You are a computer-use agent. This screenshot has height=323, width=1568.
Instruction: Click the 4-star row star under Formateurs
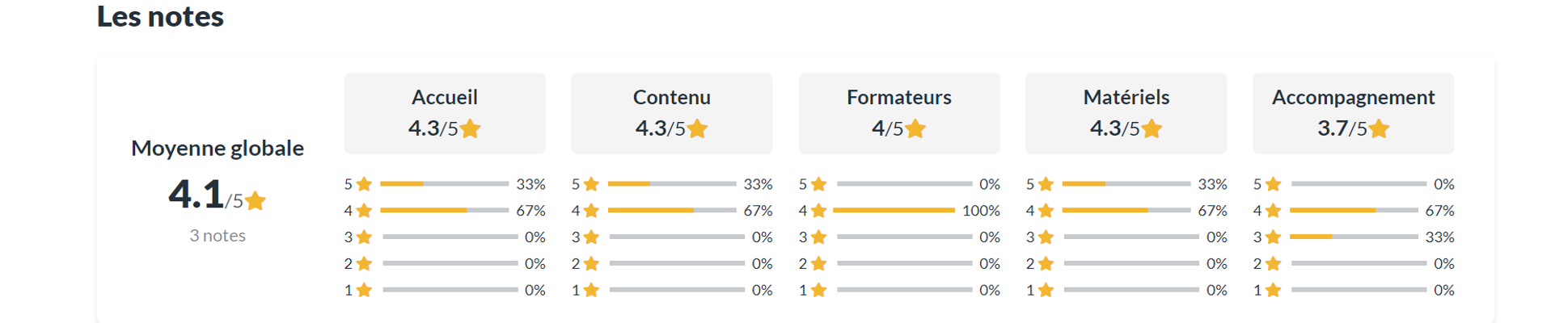click(818, 211)
